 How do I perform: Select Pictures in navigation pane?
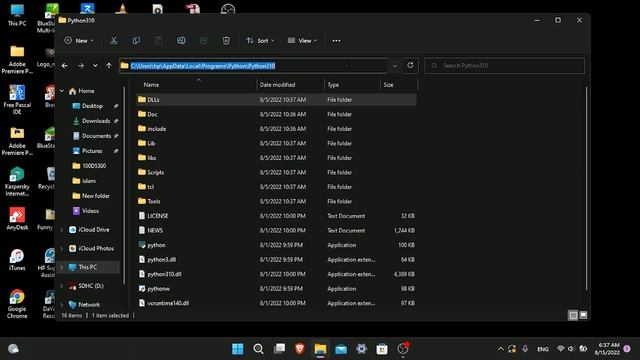tap(92, 151)
